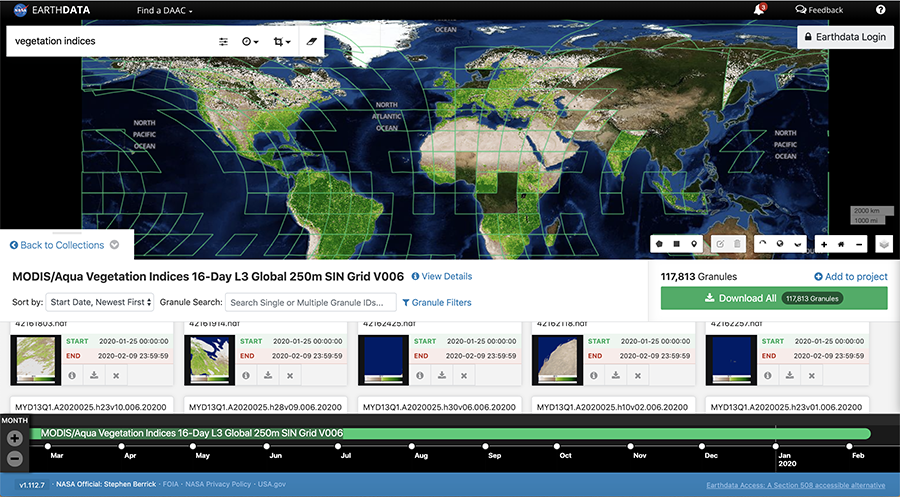Download granule 42162425.hdf
900x497 pixels.
click(442, 375)
